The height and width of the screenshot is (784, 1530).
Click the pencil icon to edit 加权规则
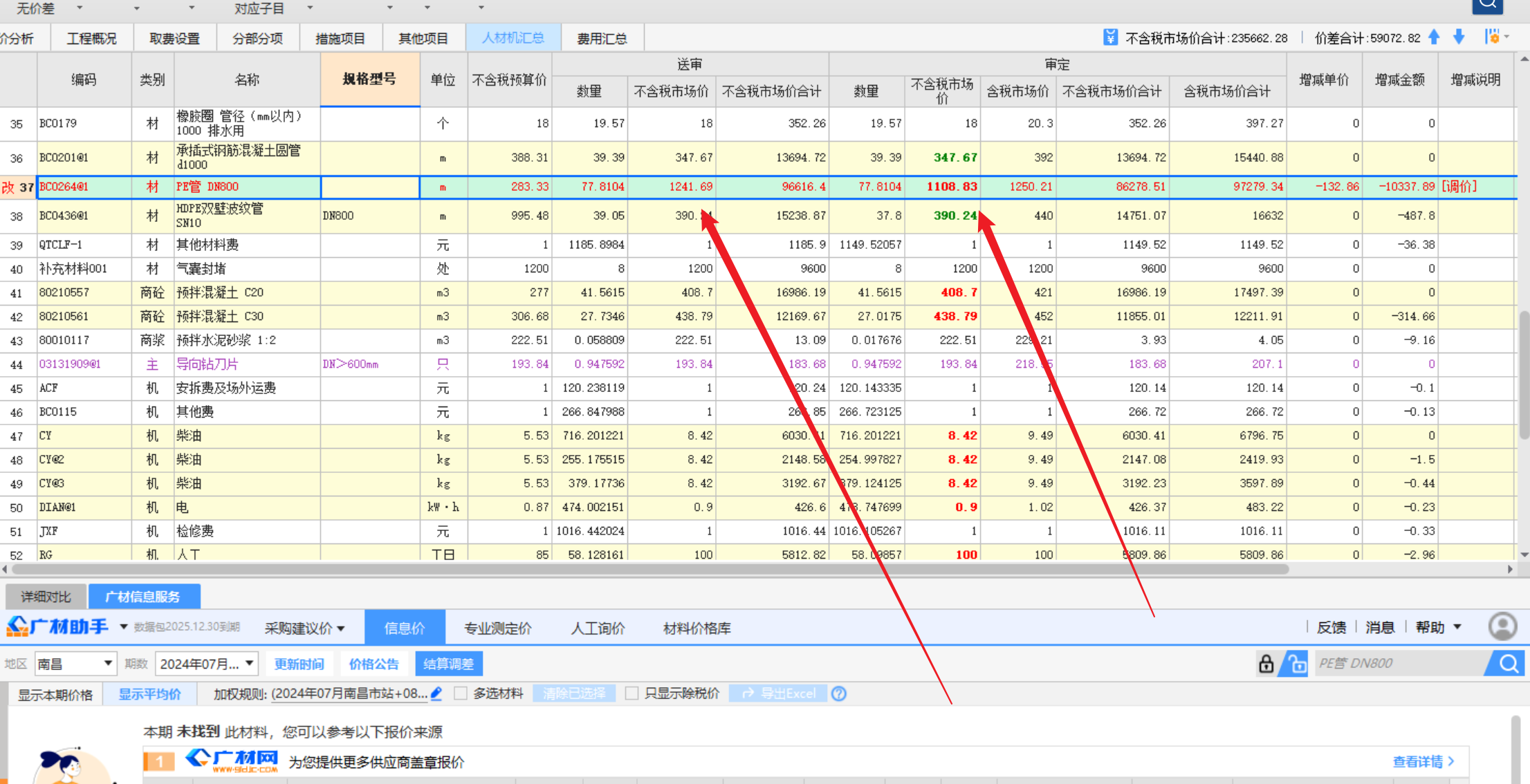[436, 693]
